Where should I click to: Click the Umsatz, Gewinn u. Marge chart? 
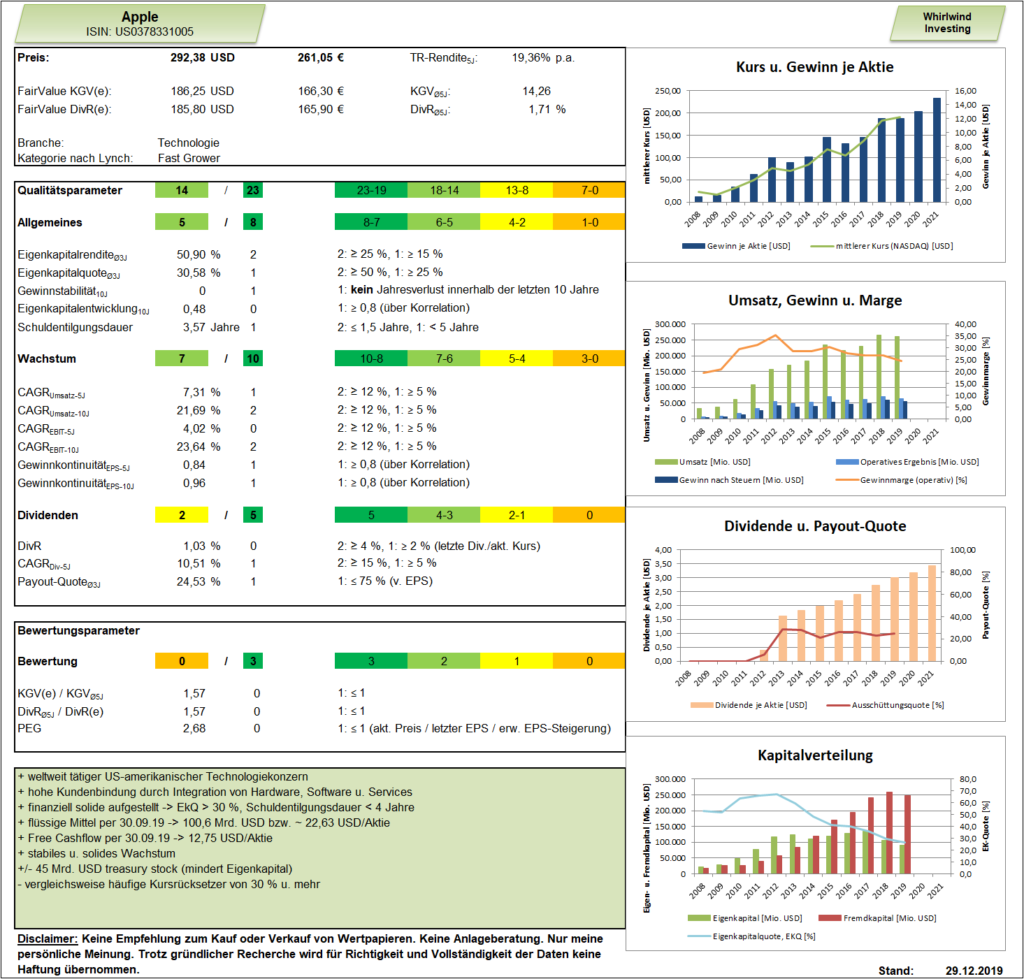coord(815,389)
